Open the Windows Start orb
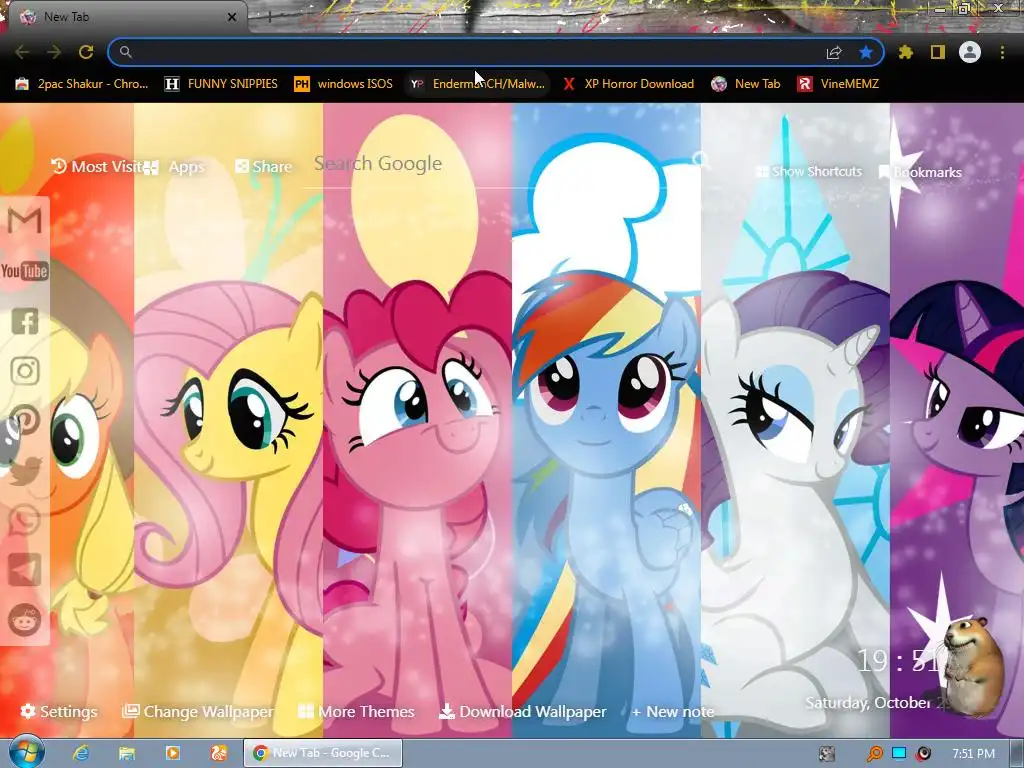Viewport: 1024px width, 768px height. pyautogui.click(x=26, y=752)
